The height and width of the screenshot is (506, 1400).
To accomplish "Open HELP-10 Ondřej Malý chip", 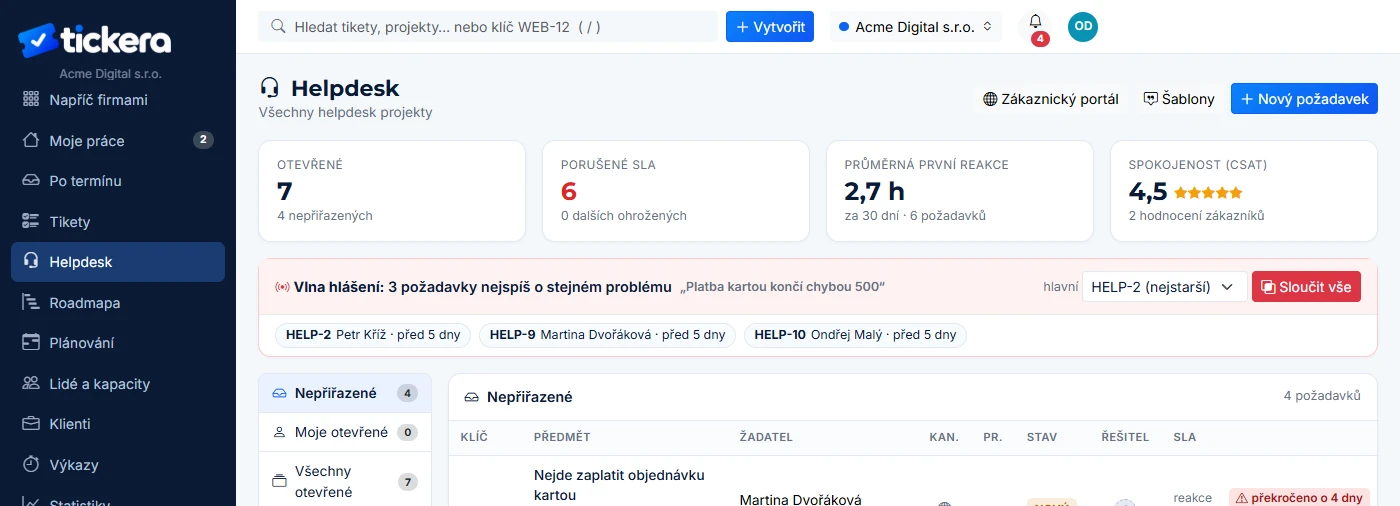I will tap(855, 335).
